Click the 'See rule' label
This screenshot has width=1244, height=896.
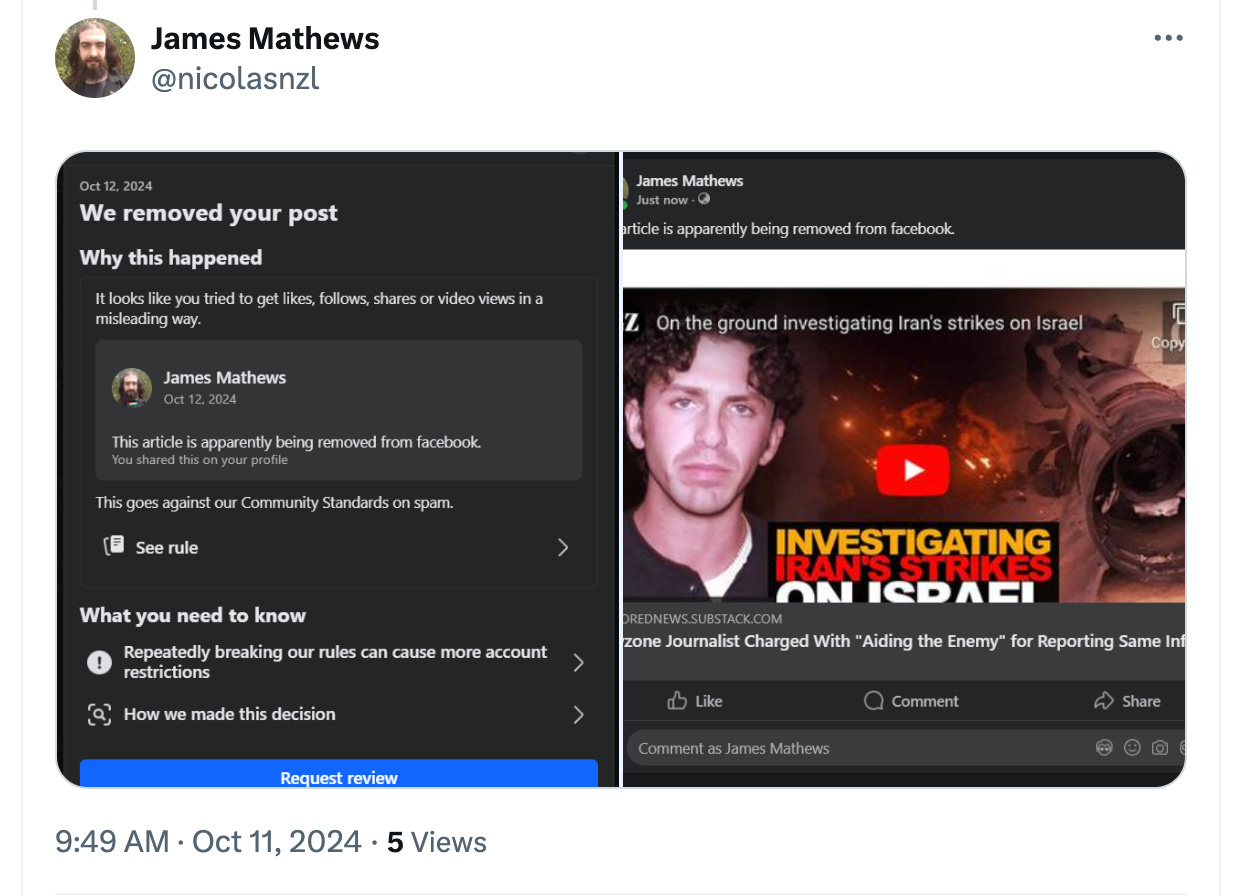point(167,547)
